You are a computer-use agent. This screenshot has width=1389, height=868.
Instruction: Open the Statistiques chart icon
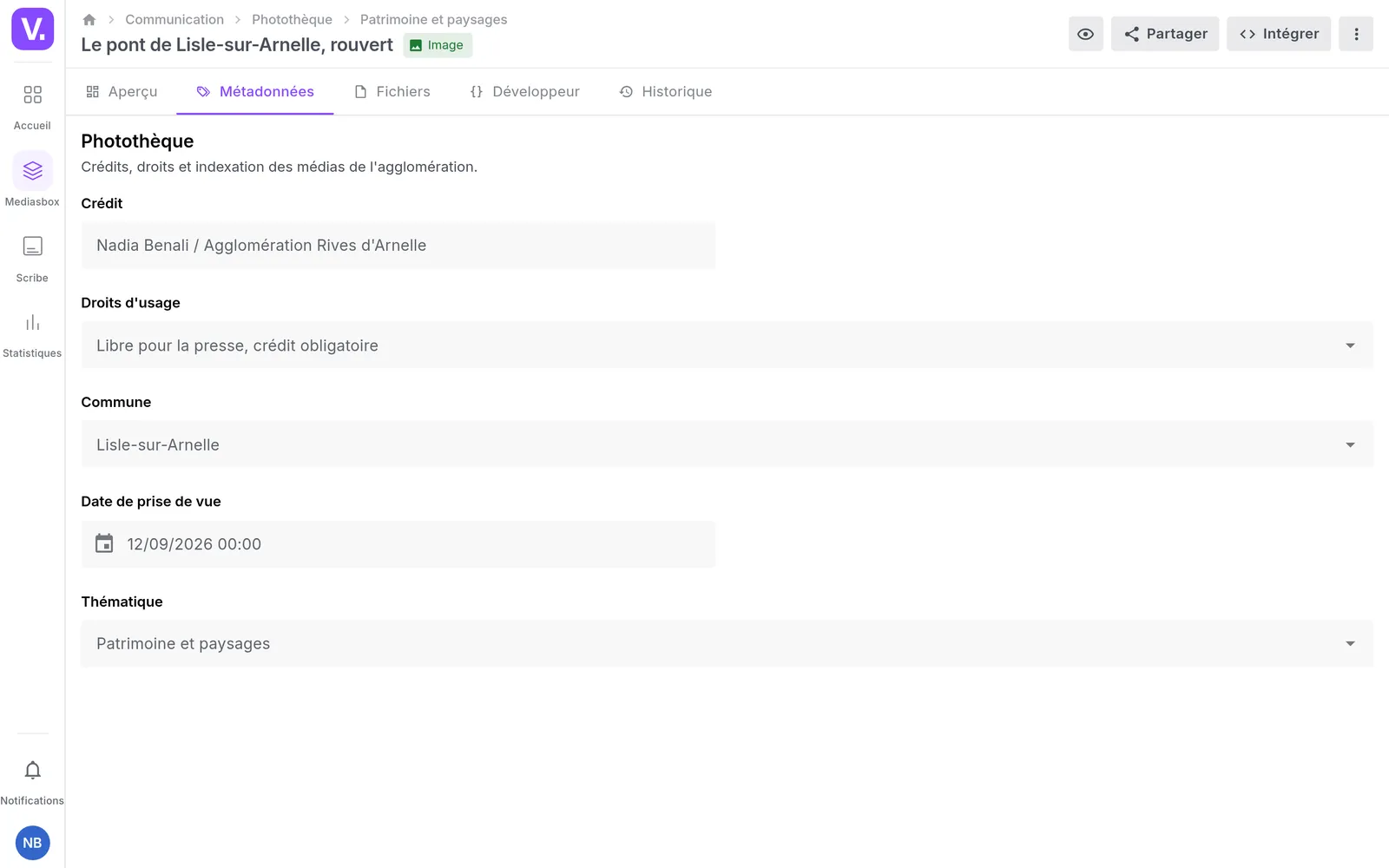pos(32,323)
